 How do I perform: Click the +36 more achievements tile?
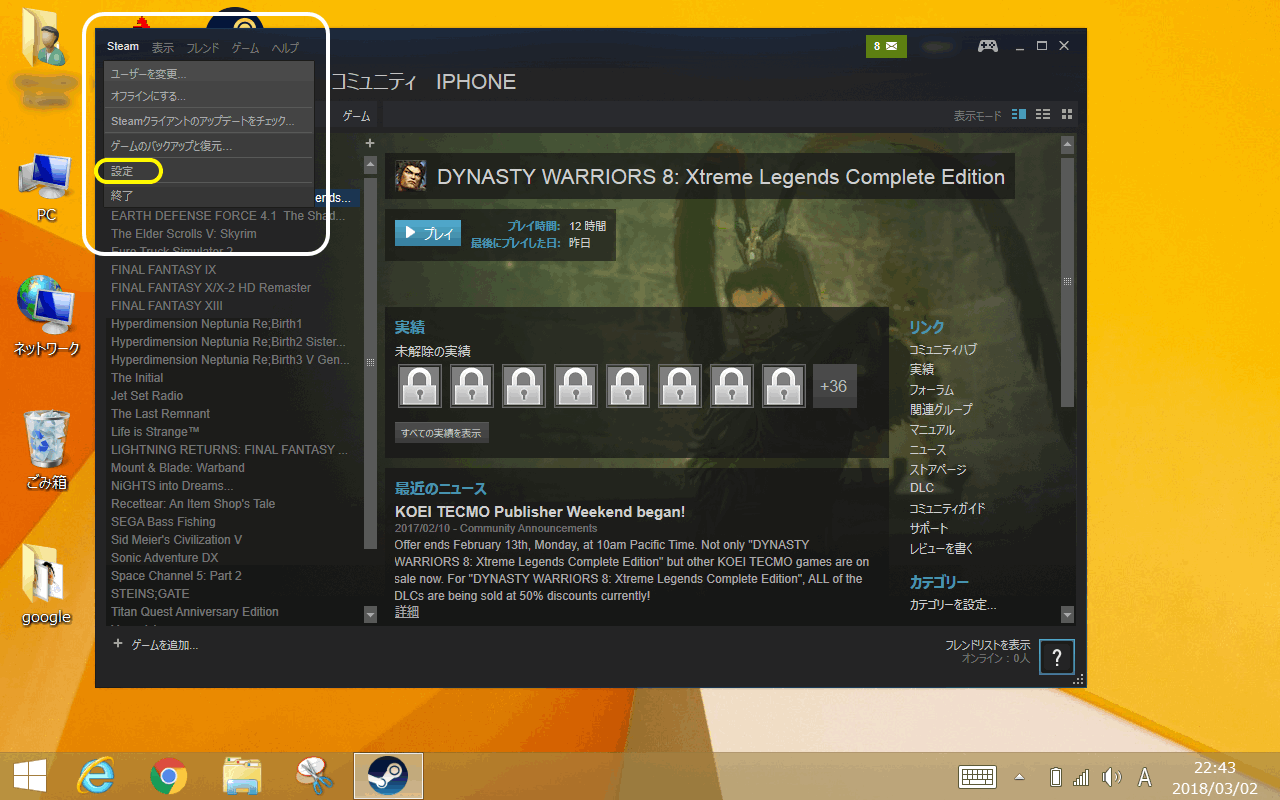(x=833, y=386)
